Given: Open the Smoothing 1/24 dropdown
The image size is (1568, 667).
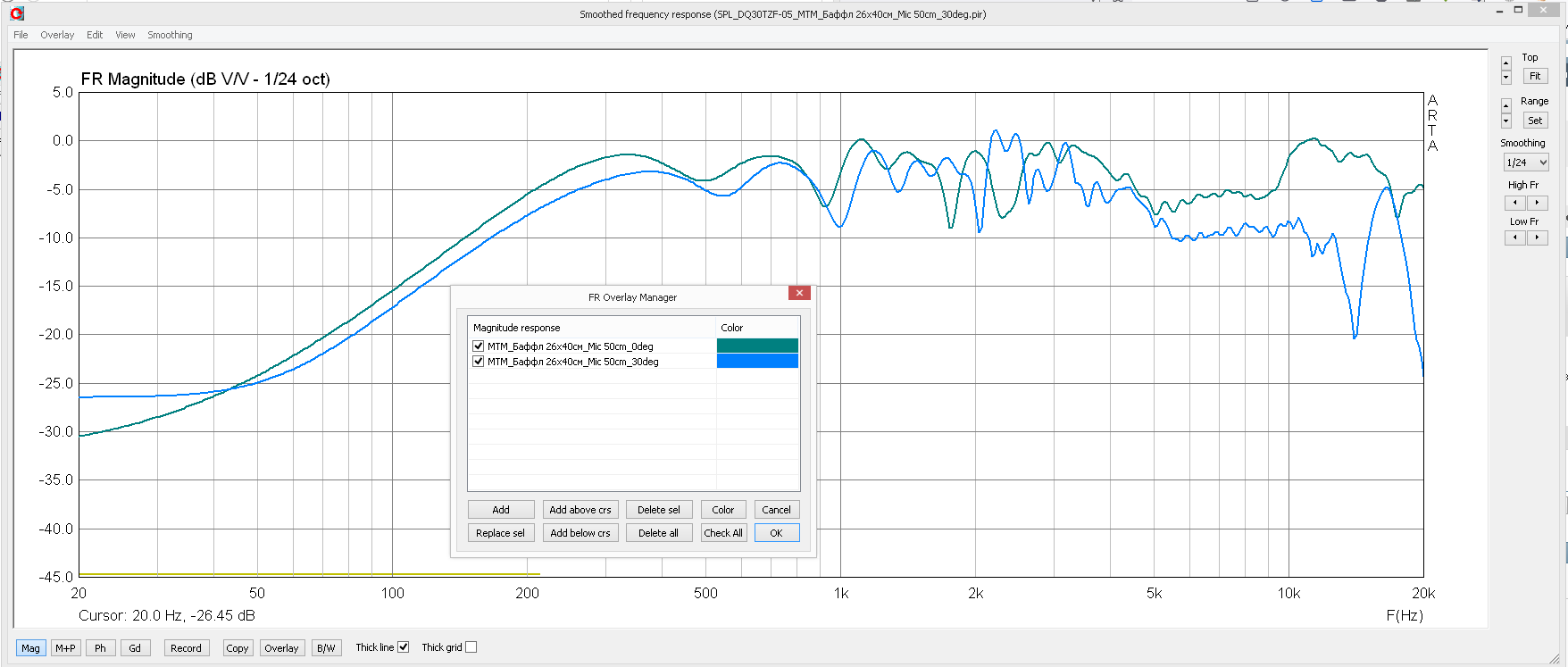Looking at the screenshot, I should (x=1526, y=163).
